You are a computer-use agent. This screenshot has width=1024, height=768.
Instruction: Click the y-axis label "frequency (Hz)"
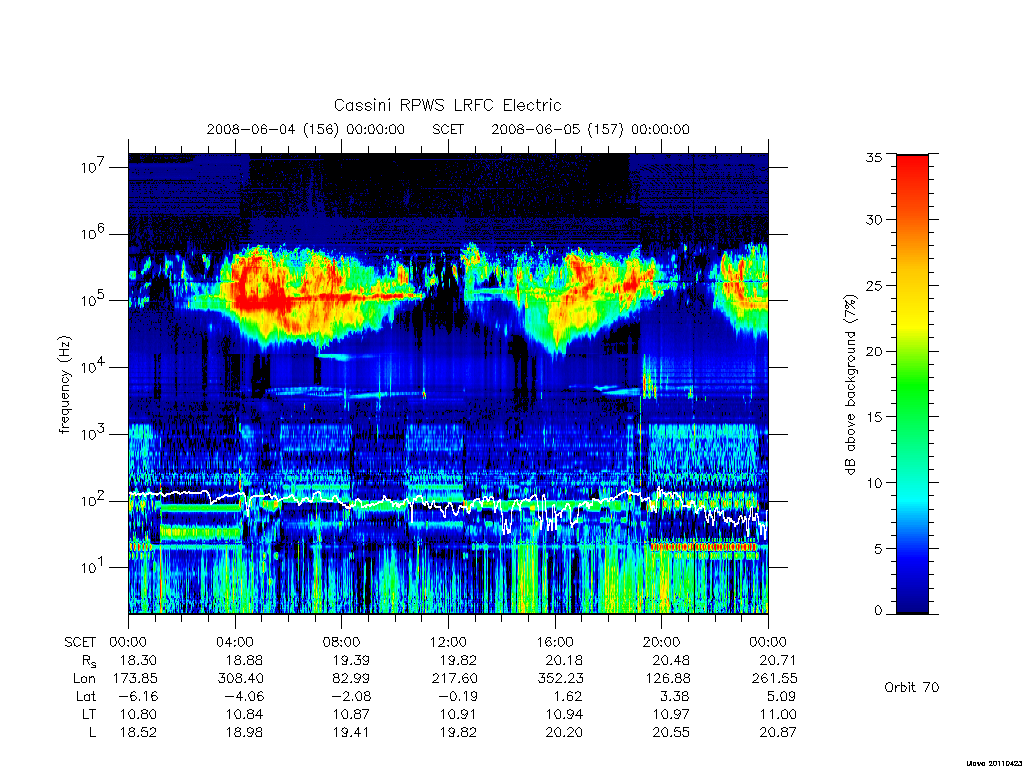(64, 385)
